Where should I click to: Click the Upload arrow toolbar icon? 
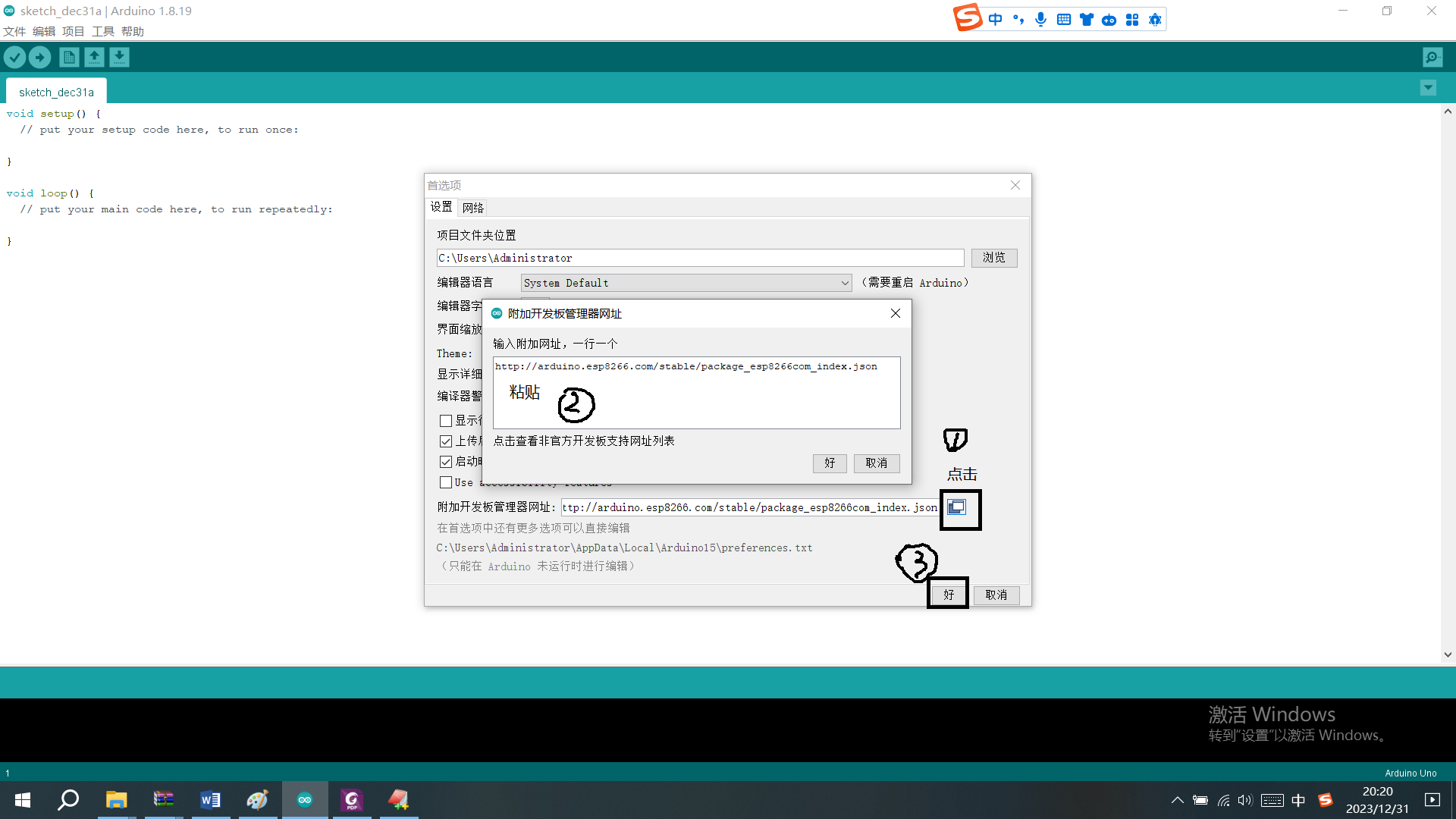(x=40, y=57)
